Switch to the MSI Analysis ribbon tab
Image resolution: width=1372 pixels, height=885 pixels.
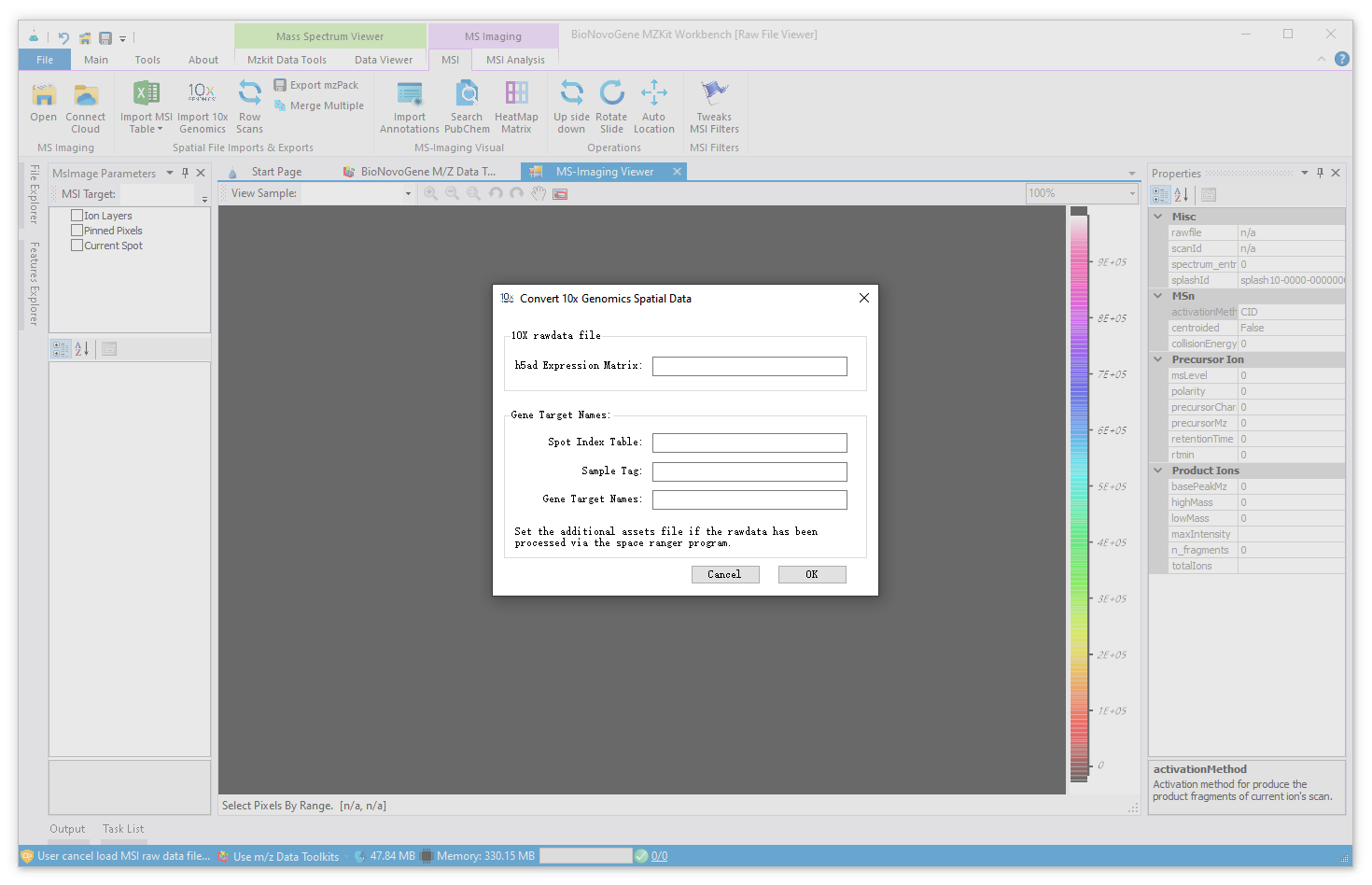515,60
